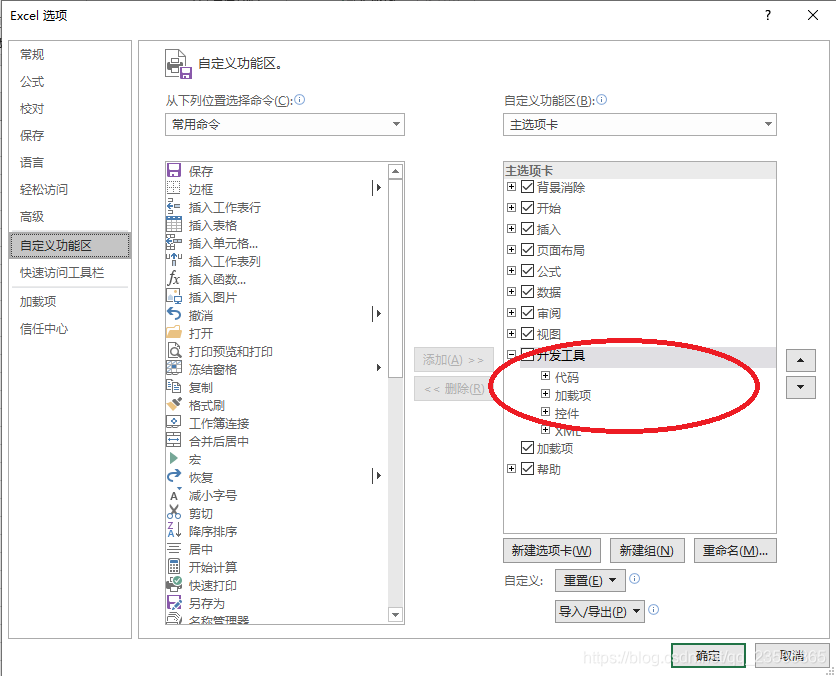Select the 打开 folder icon

pos(174,333)
